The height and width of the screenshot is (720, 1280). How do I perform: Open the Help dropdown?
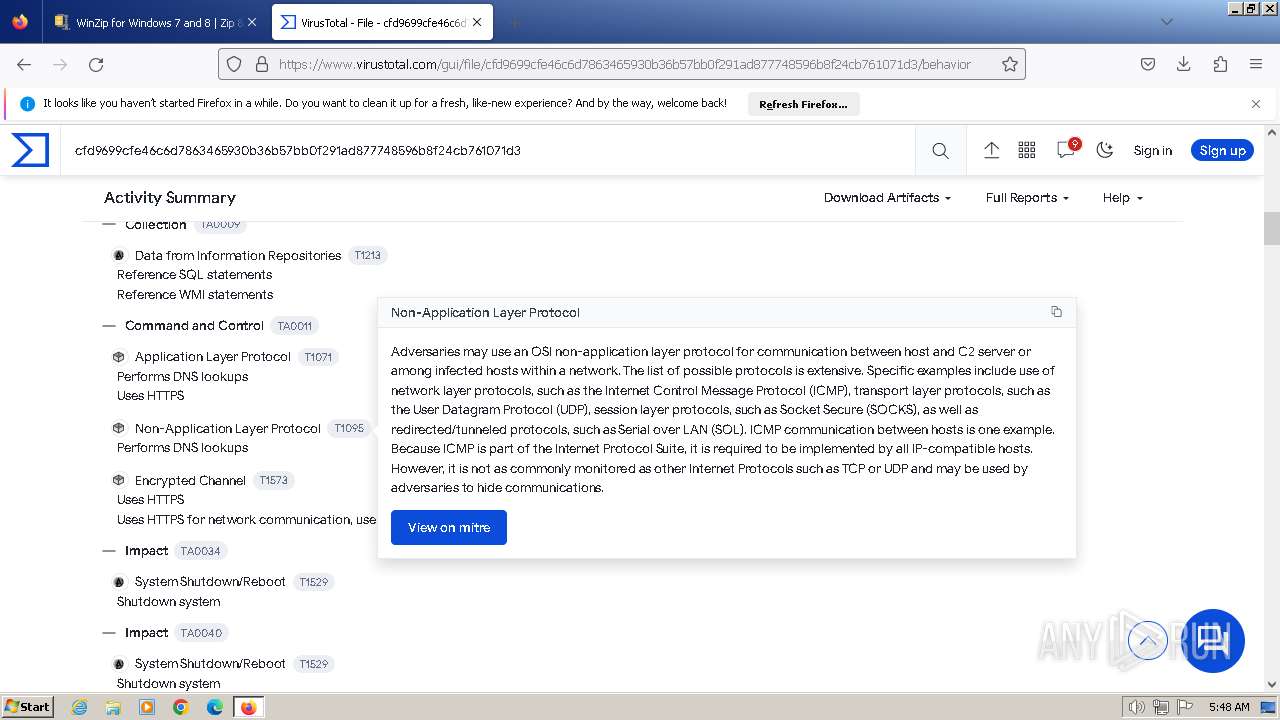tap(1122, 198)
